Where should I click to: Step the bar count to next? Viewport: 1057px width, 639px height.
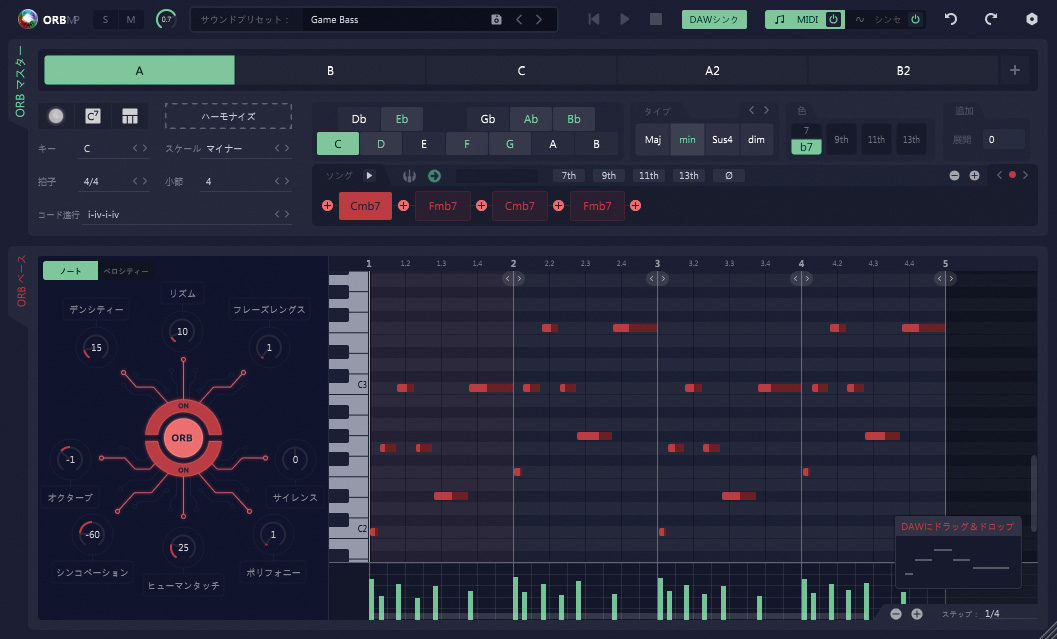[x=287, y=181]
